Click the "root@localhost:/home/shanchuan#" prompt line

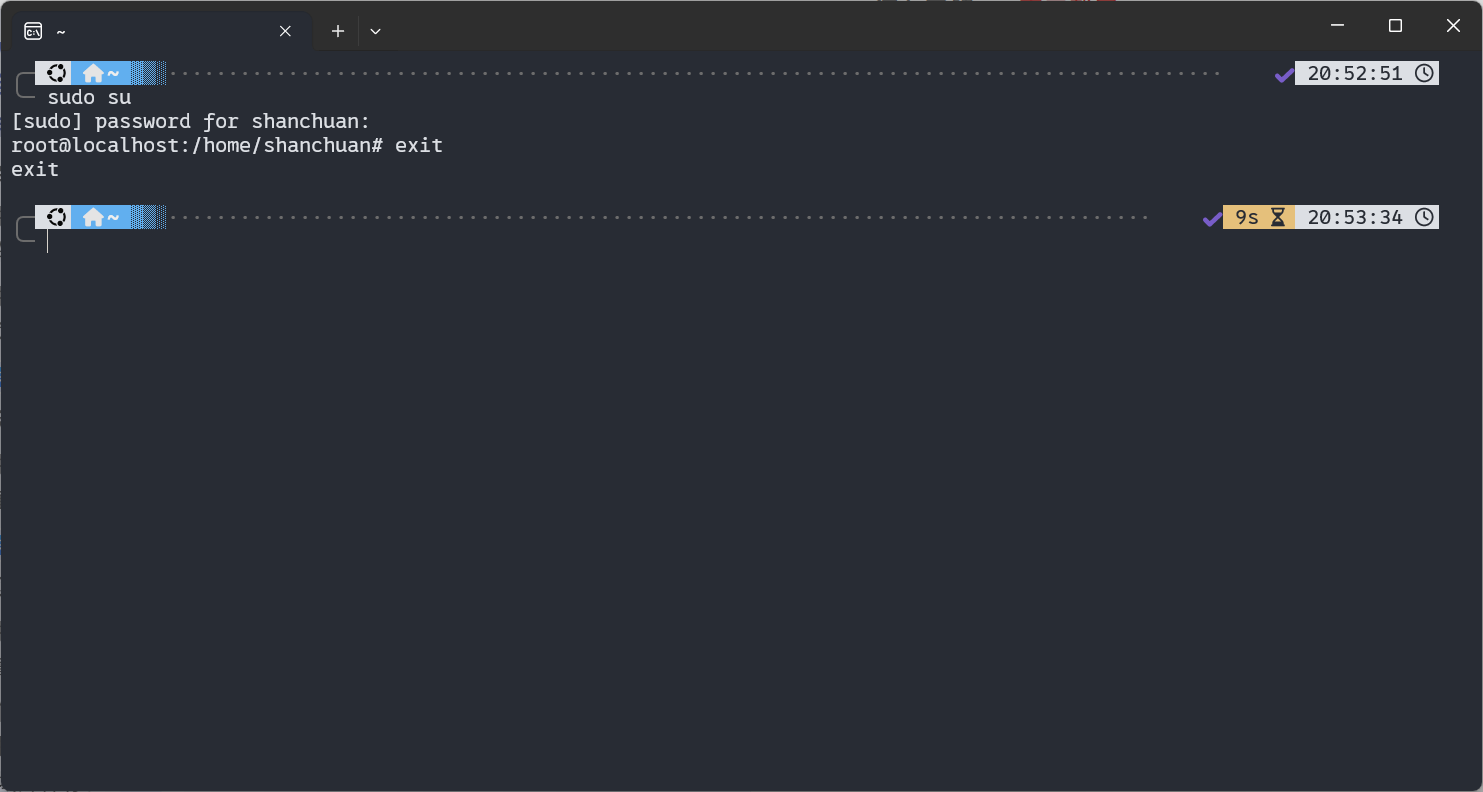point(197,146)
